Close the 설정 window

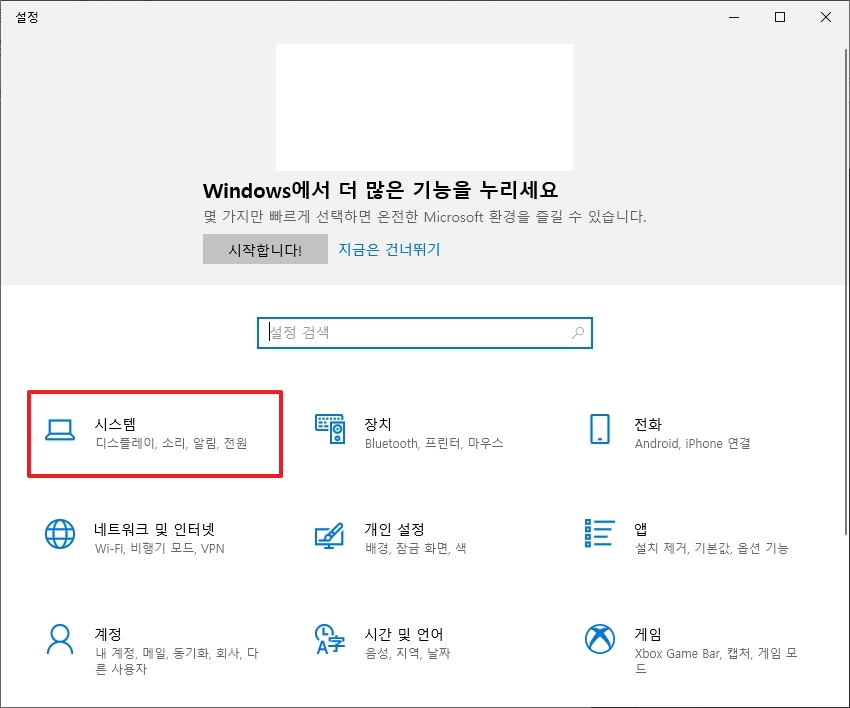pos(826,17)
